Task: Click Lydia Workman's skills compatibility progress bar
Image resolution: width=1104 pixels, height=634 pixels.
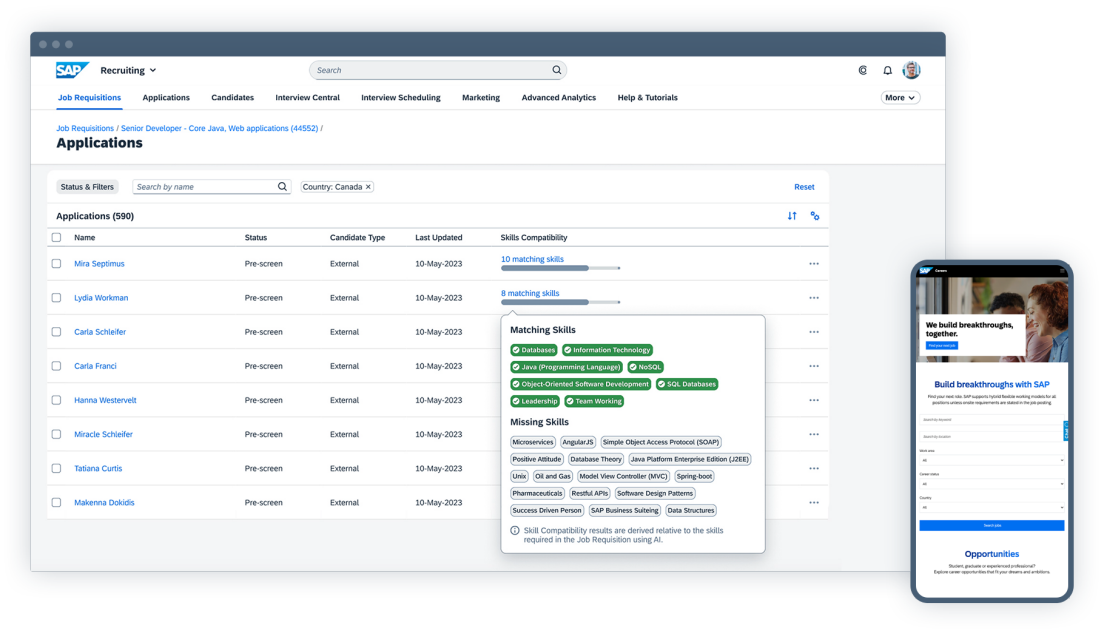Action: [561, 302]
